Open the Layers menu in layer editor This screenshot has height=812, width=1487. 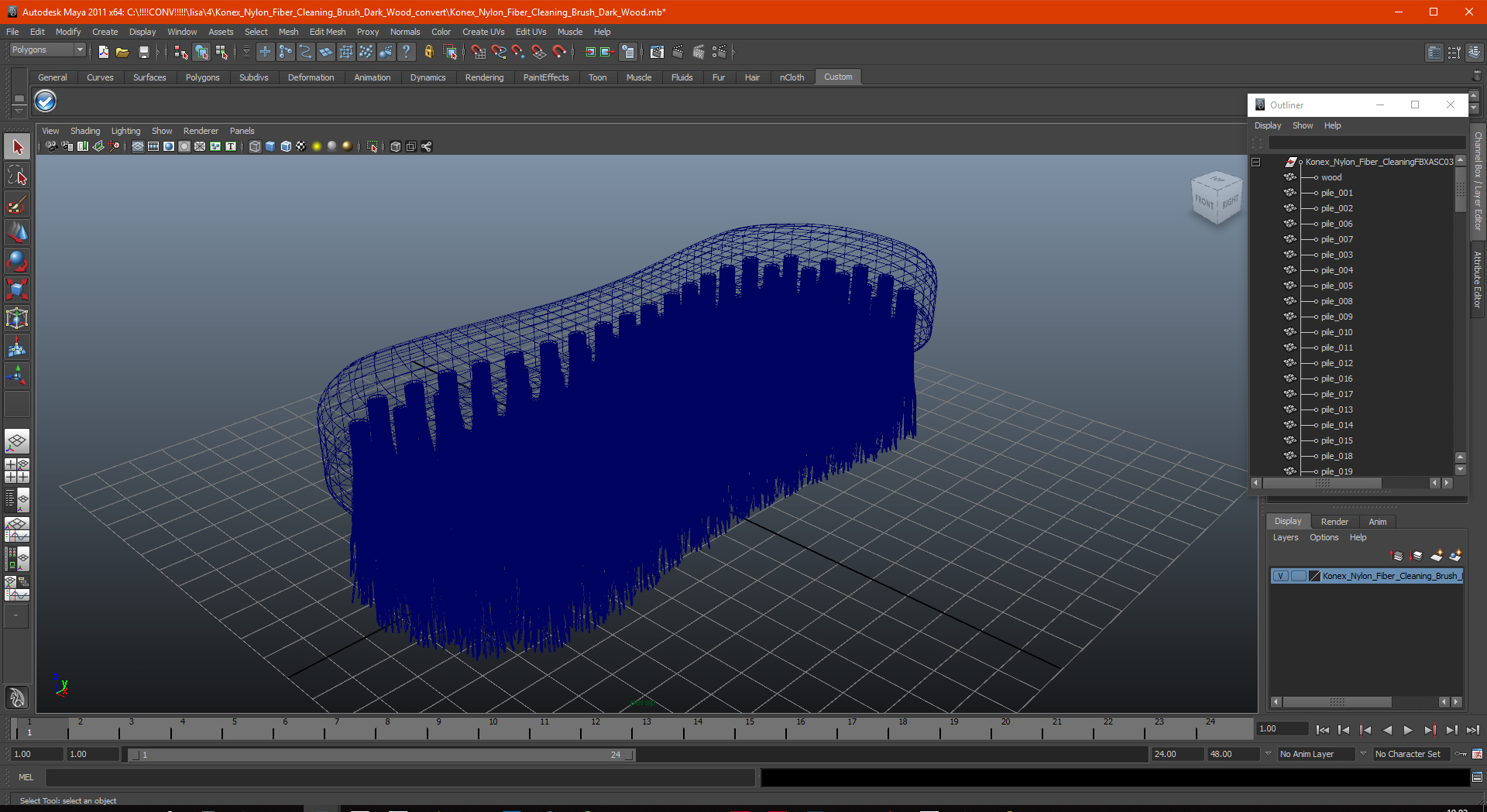pos(1286,537)
